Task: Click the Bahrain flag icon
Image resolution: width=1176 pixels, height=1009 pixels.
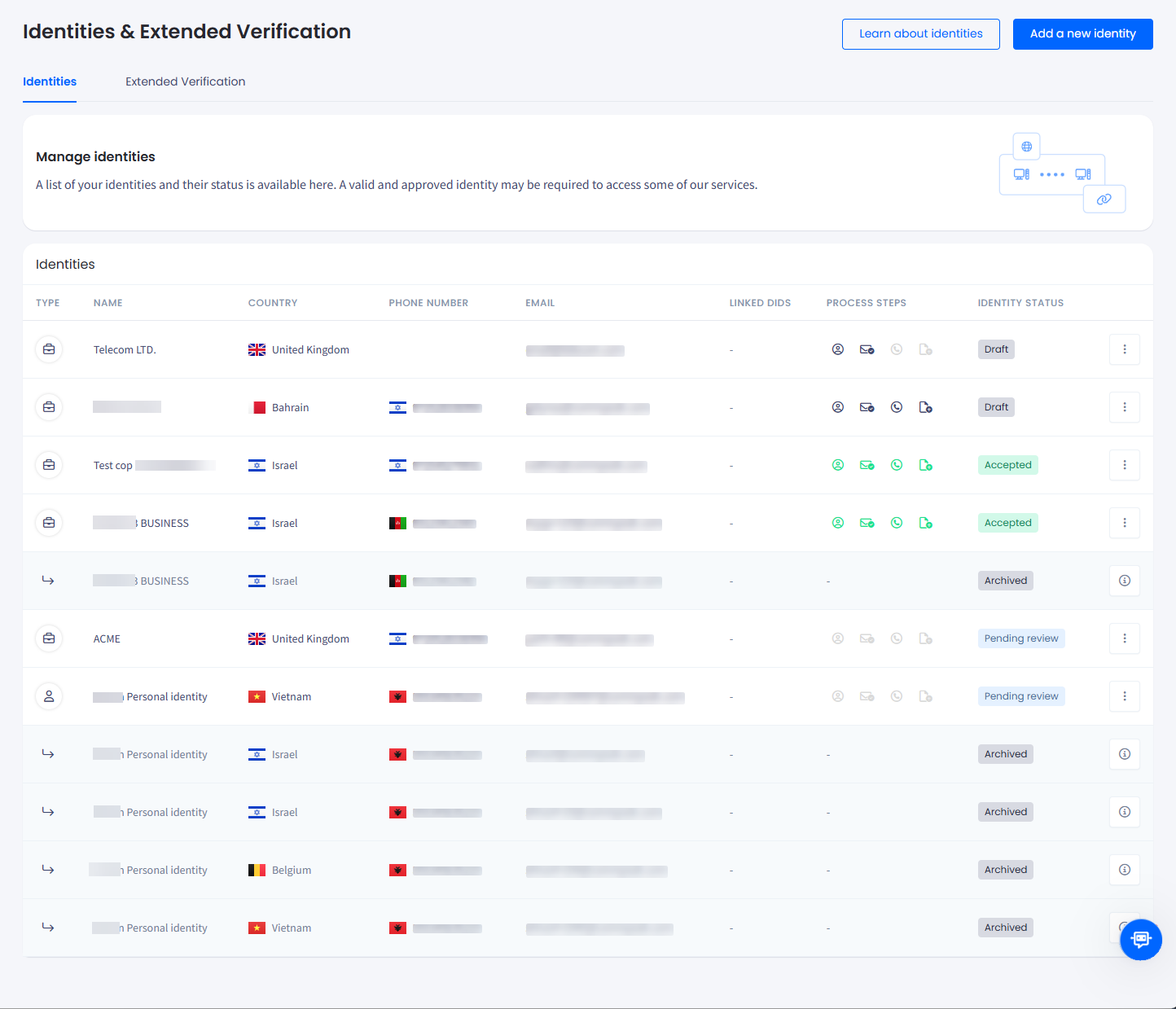Action: (257, 408)
